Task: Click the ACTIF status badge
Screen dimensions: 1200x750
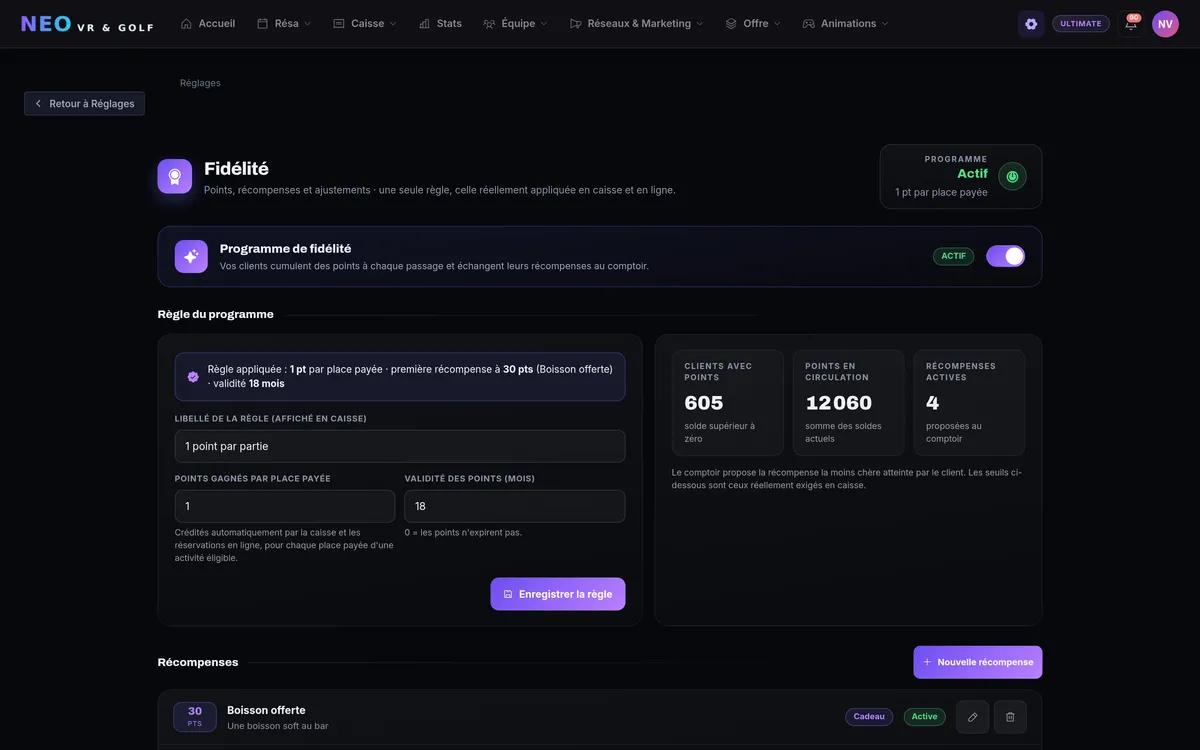Action: click(x=954, y=256)
